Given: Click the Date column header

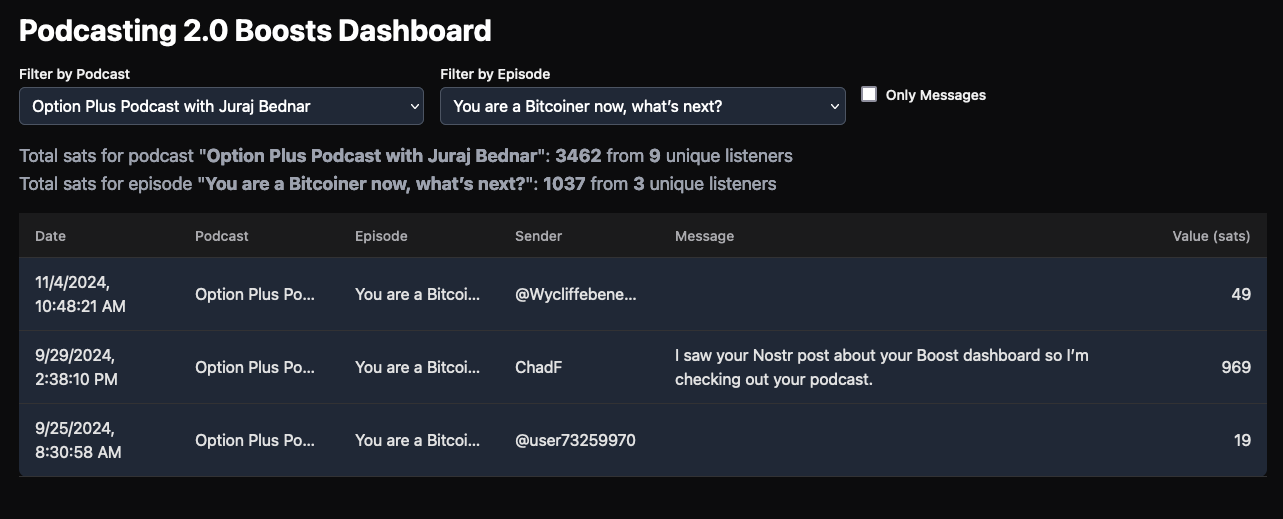Looking at the screenshot, I should (50, 236).
